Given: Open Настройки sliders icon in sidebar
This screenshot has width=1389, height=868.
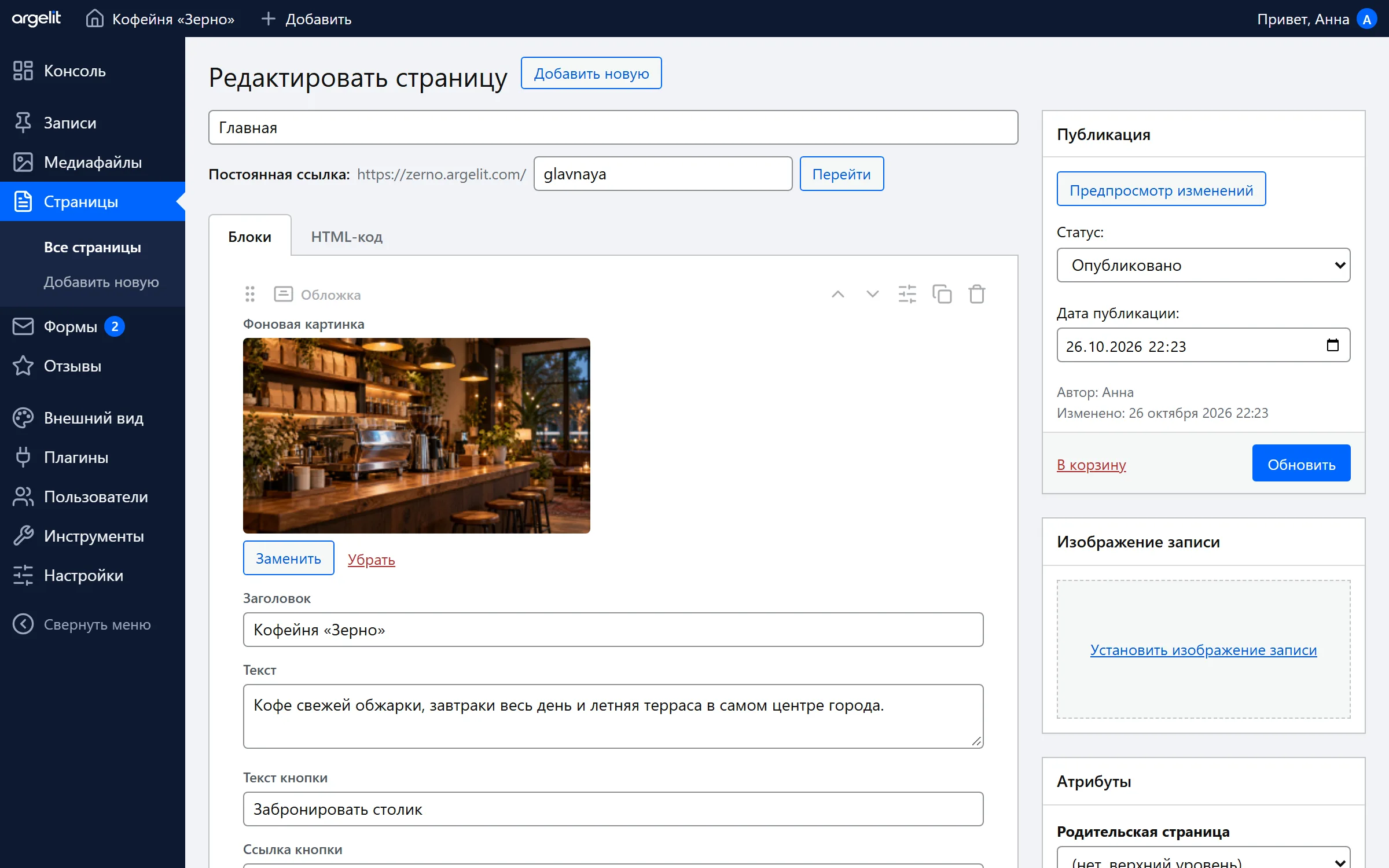Looking at the screenshot, I should (23, 575).
